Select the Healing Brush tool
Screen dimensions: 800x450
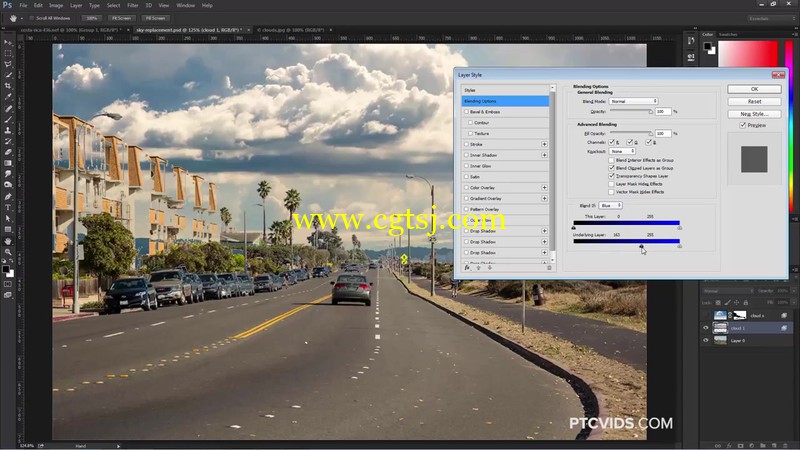coord(8,109)
